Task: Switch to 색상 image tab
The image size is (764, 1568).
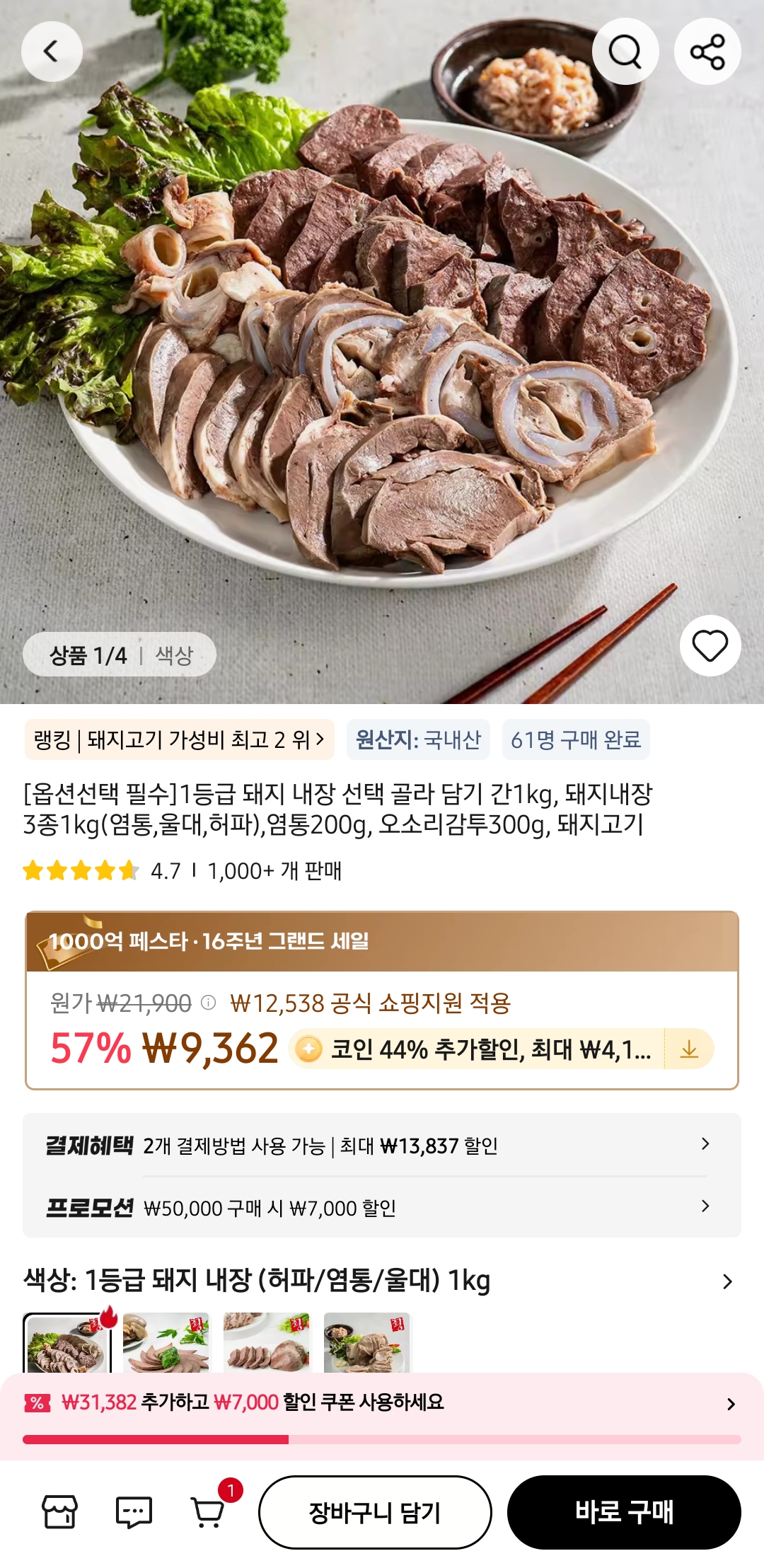Action: click(174, 655)
